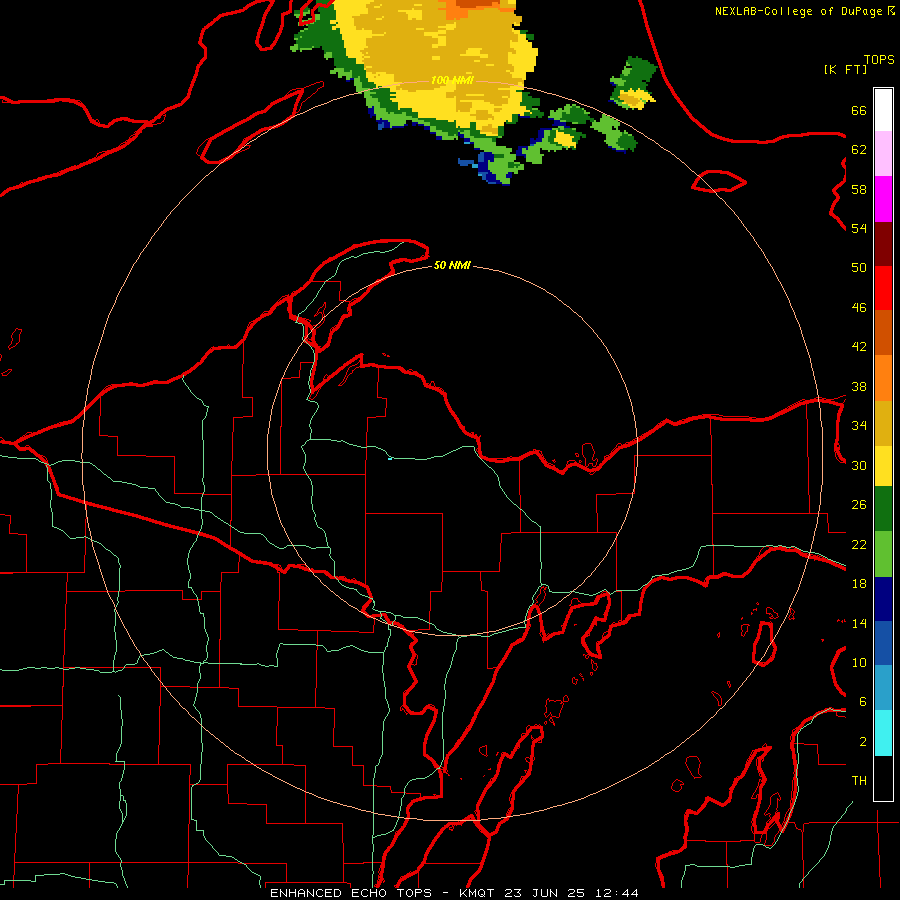
Task: Click the 26 legend value
Action: [x=859, y=505]
